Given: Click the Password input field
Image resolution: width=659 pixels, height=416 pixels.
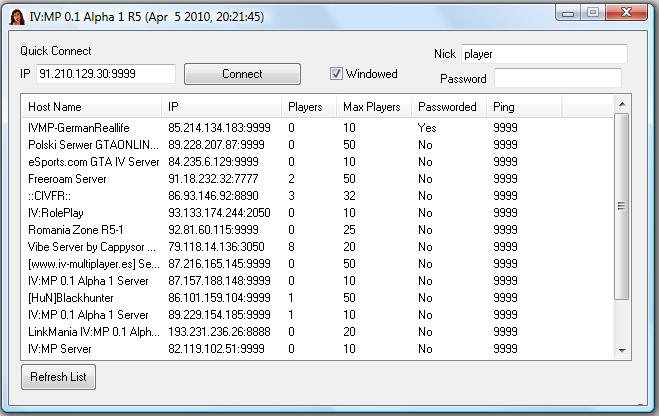Looking at the screenshot, I should 558,78.
